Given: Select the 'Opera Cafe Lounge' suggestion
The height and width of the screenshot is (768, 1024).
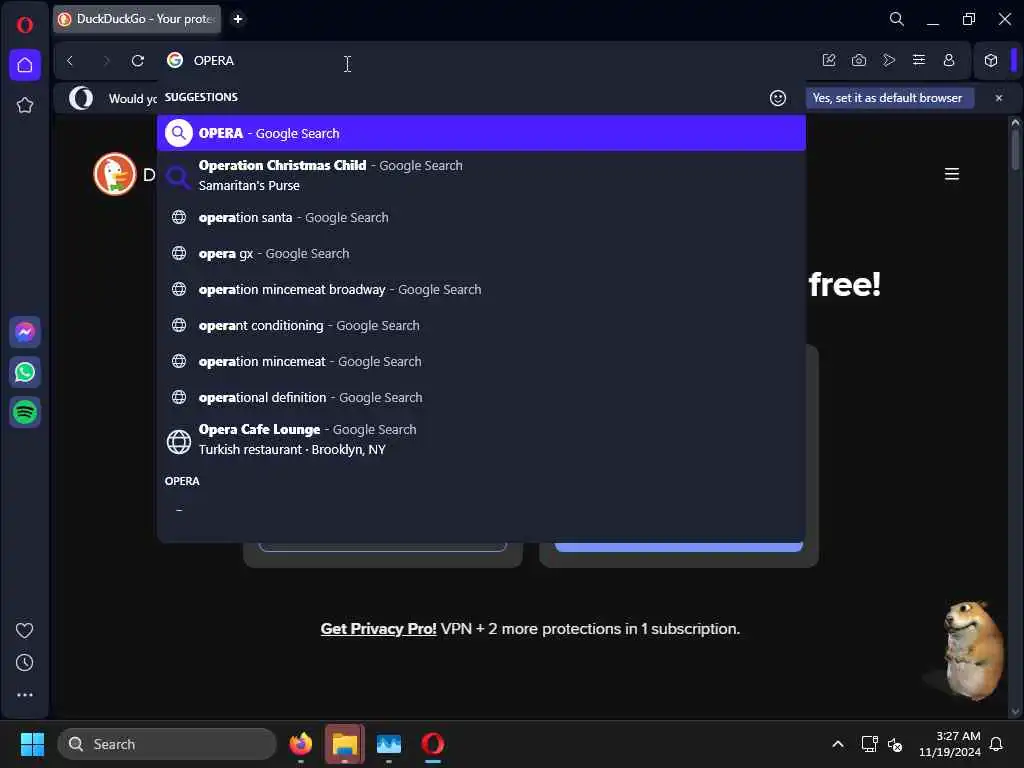Looking at the screenshot, I should click(x=481, y=440).
